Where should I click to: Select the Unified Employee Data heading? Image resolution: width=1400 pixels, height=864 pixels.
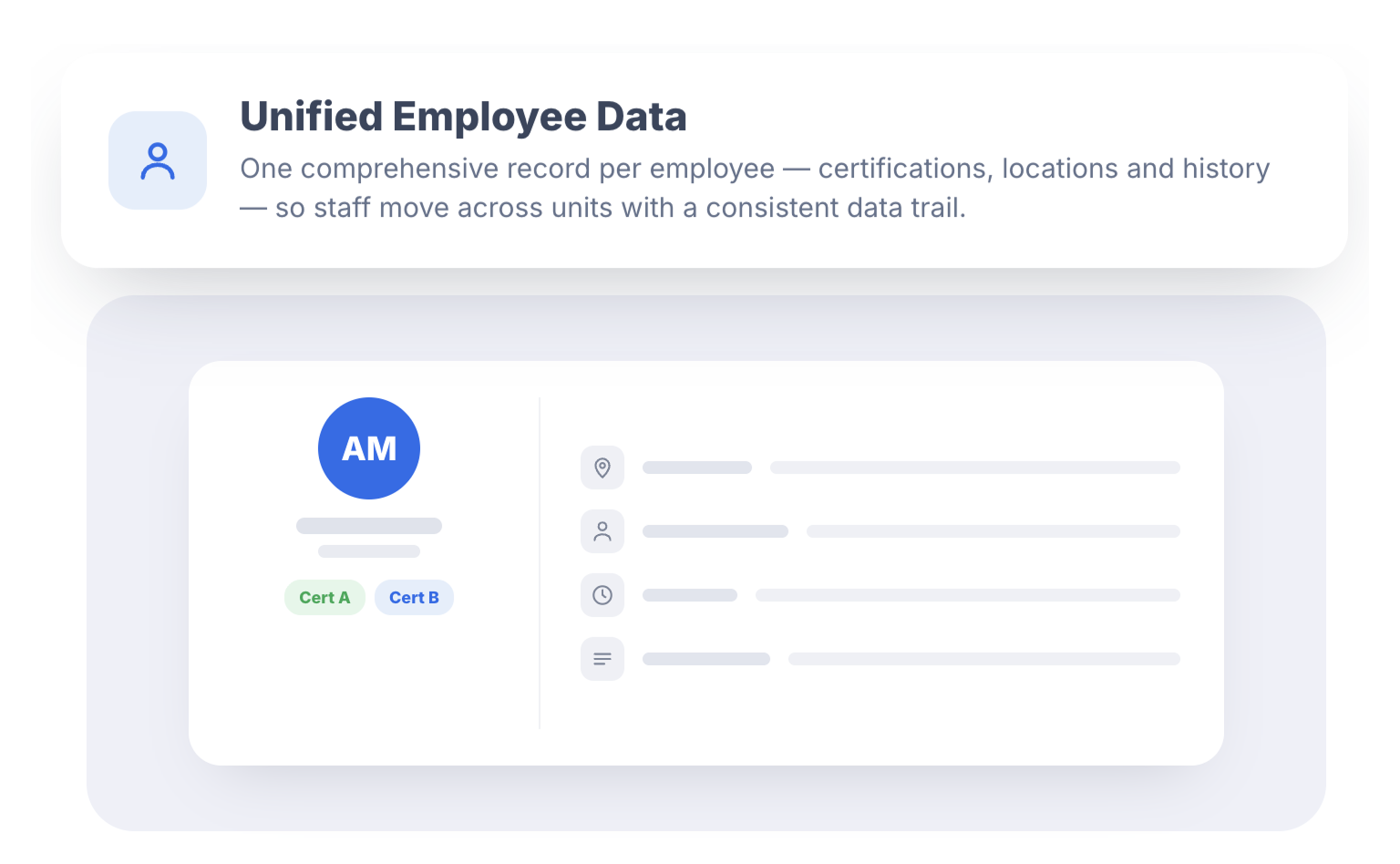pyautogui.click(x=463, y=117)
